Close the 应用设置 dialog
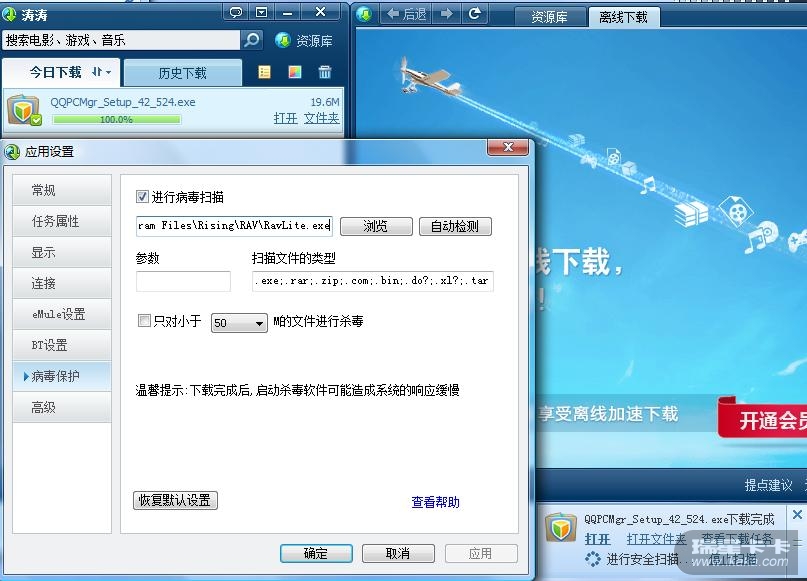 507,147
